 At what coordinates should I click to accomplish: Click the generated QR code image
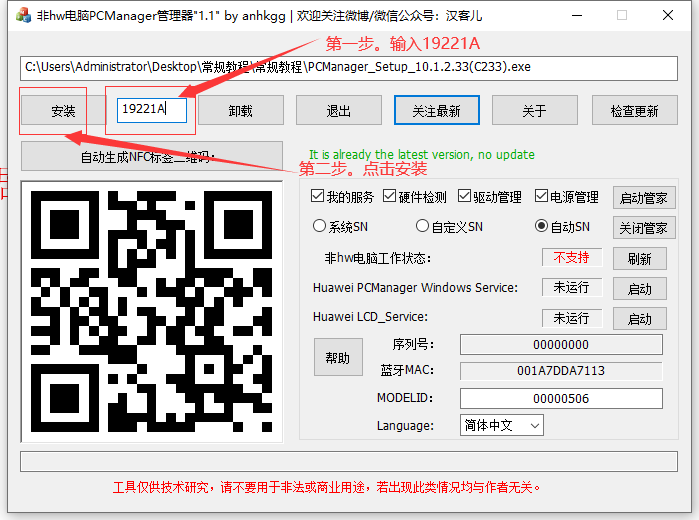click(152, 311)
